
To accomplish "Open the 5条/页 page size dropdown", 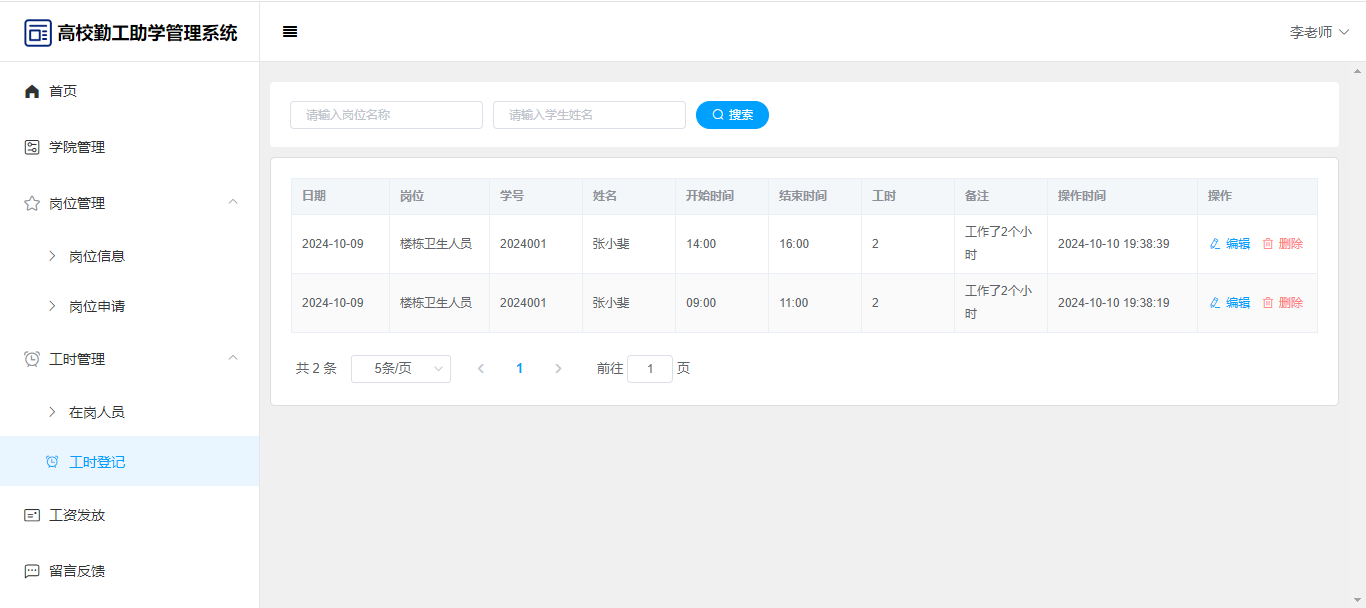I will 401,369.
